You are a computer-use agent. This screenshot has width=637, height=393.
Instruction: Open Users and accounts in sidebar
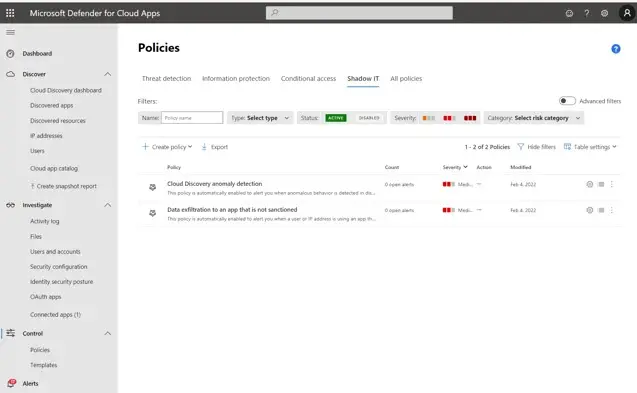[55, 252]
